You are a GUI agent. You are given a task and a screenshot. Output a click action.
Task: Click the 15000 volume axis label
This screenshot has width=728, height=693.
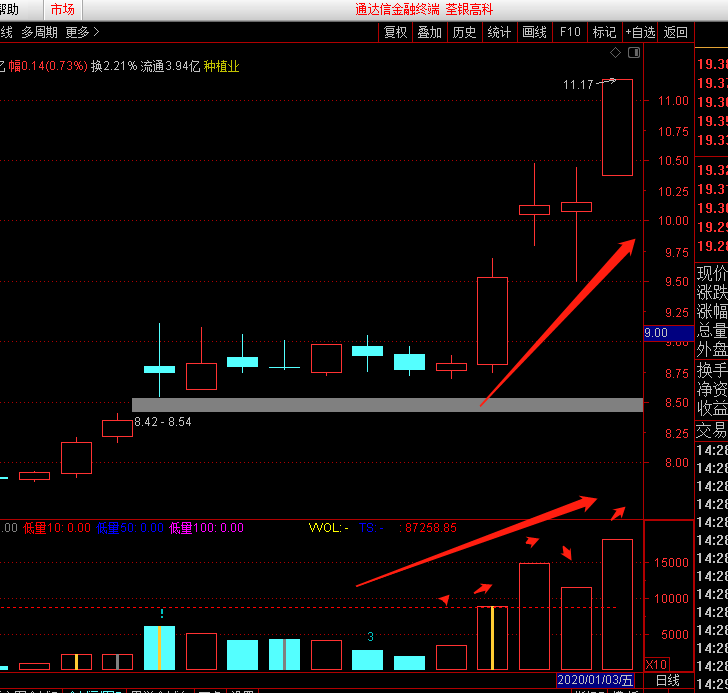coord(671,563)
